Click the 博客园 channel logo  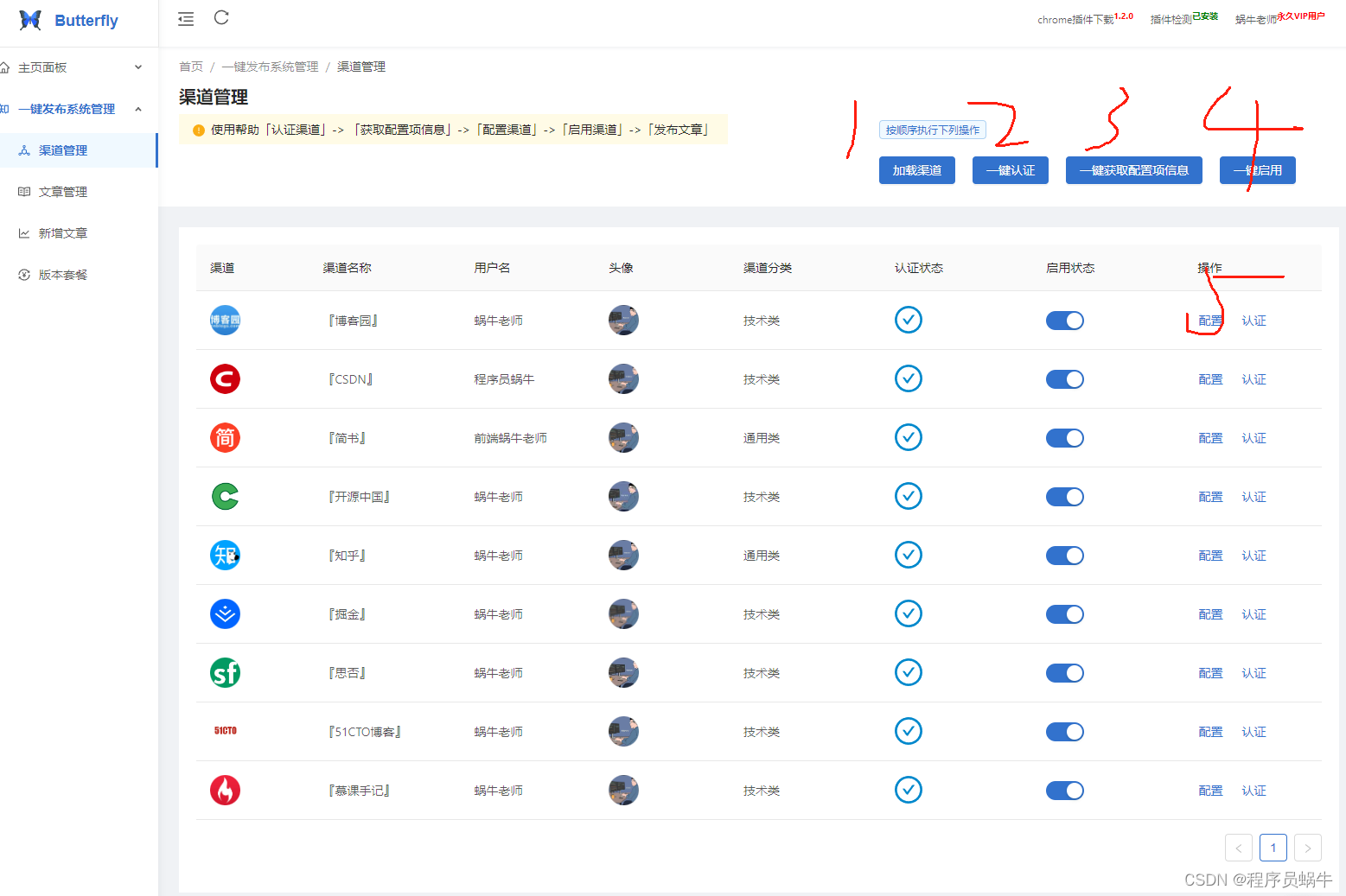pos(225,321)
